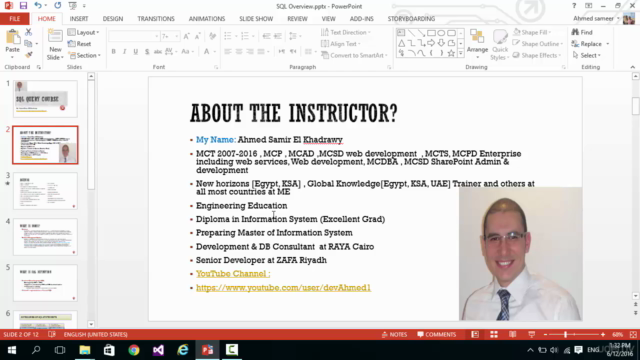This screenshot has width=640, height=360.
Task: Switch to Slide Sorter view
Action: 494,334
